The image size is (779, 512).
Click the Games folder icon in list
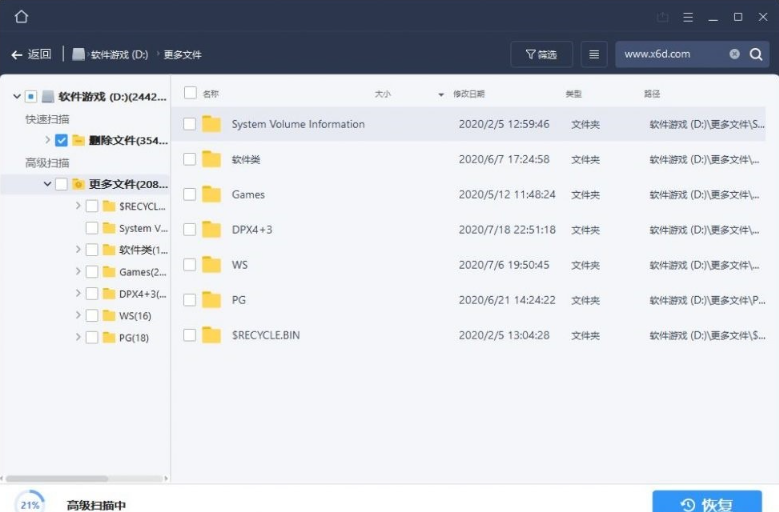[211, 194]
